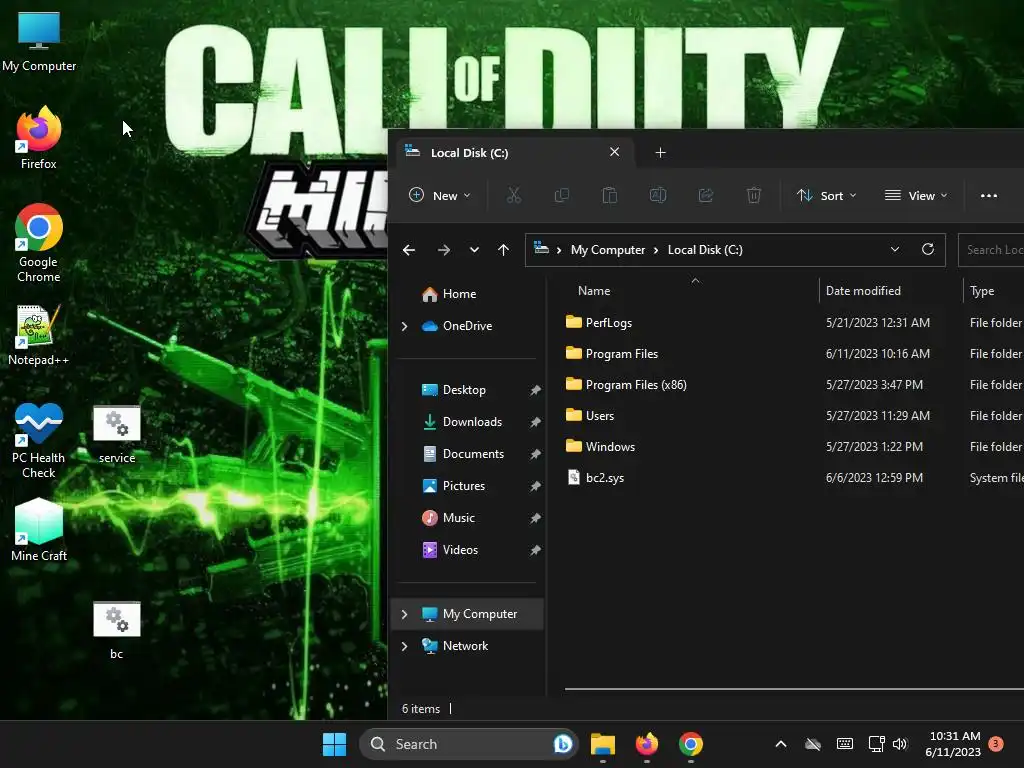Open the Sort dropdown menu
The width and height of the screenshot is (1024, 768).
(826, 195)
